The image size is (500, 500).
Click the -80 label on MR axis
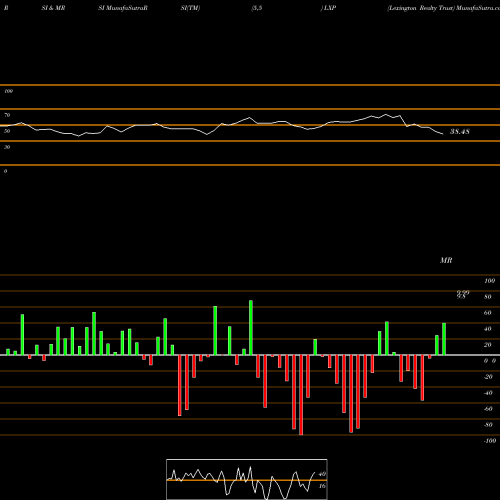488,425
